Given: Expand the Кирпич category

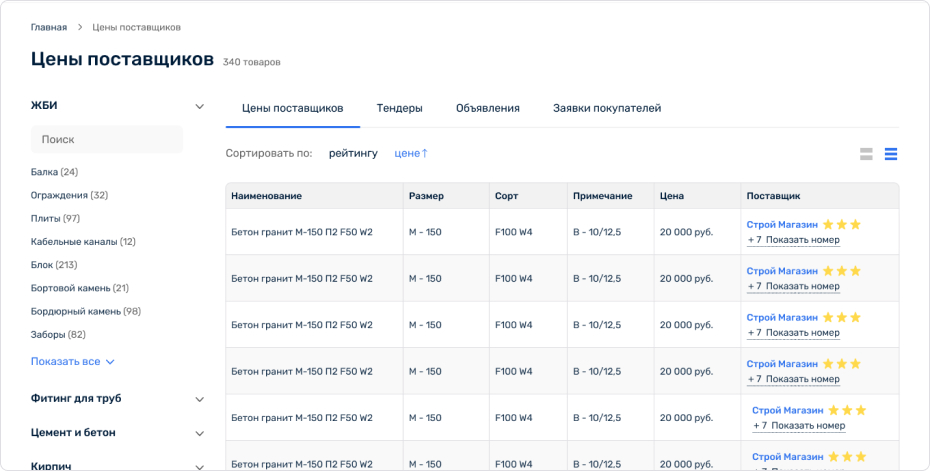Looking at the screenshot, I should pyautogui.click(x=199, y=465).
